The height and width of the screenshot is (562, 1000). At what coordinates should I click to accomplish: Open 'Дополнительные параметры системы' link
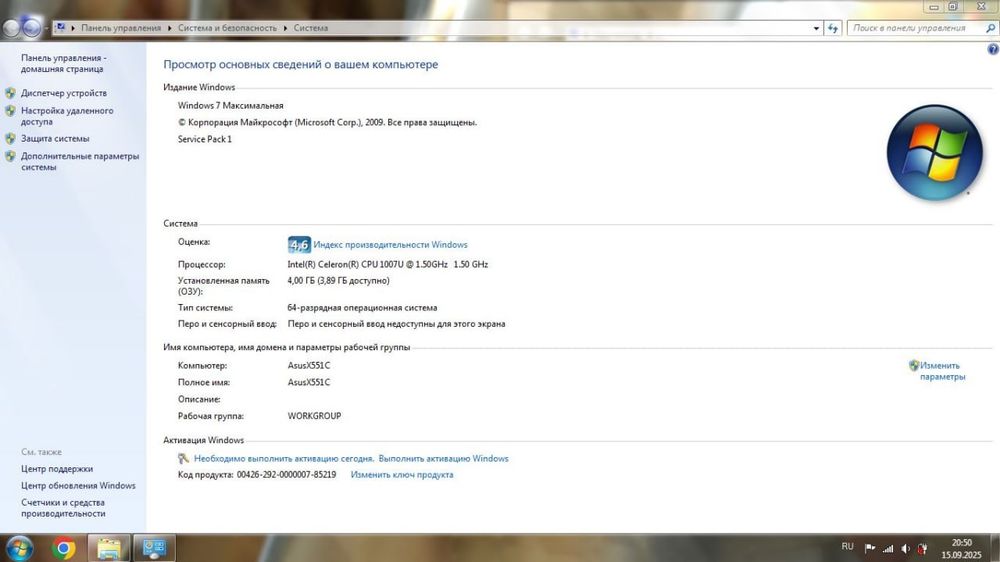point(80,161)
